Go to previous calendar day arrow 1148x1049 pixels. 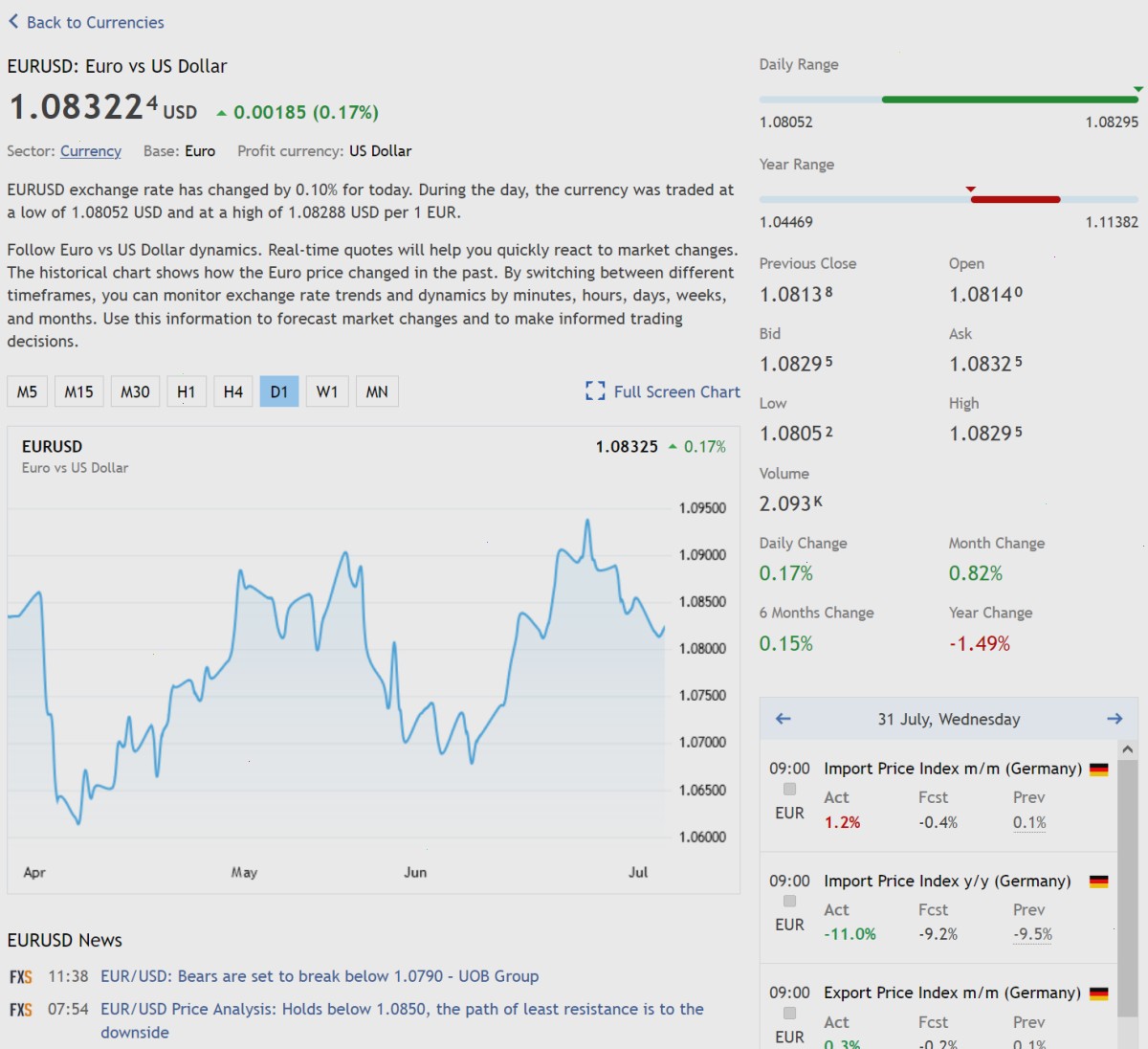click(x=784, y=719)
